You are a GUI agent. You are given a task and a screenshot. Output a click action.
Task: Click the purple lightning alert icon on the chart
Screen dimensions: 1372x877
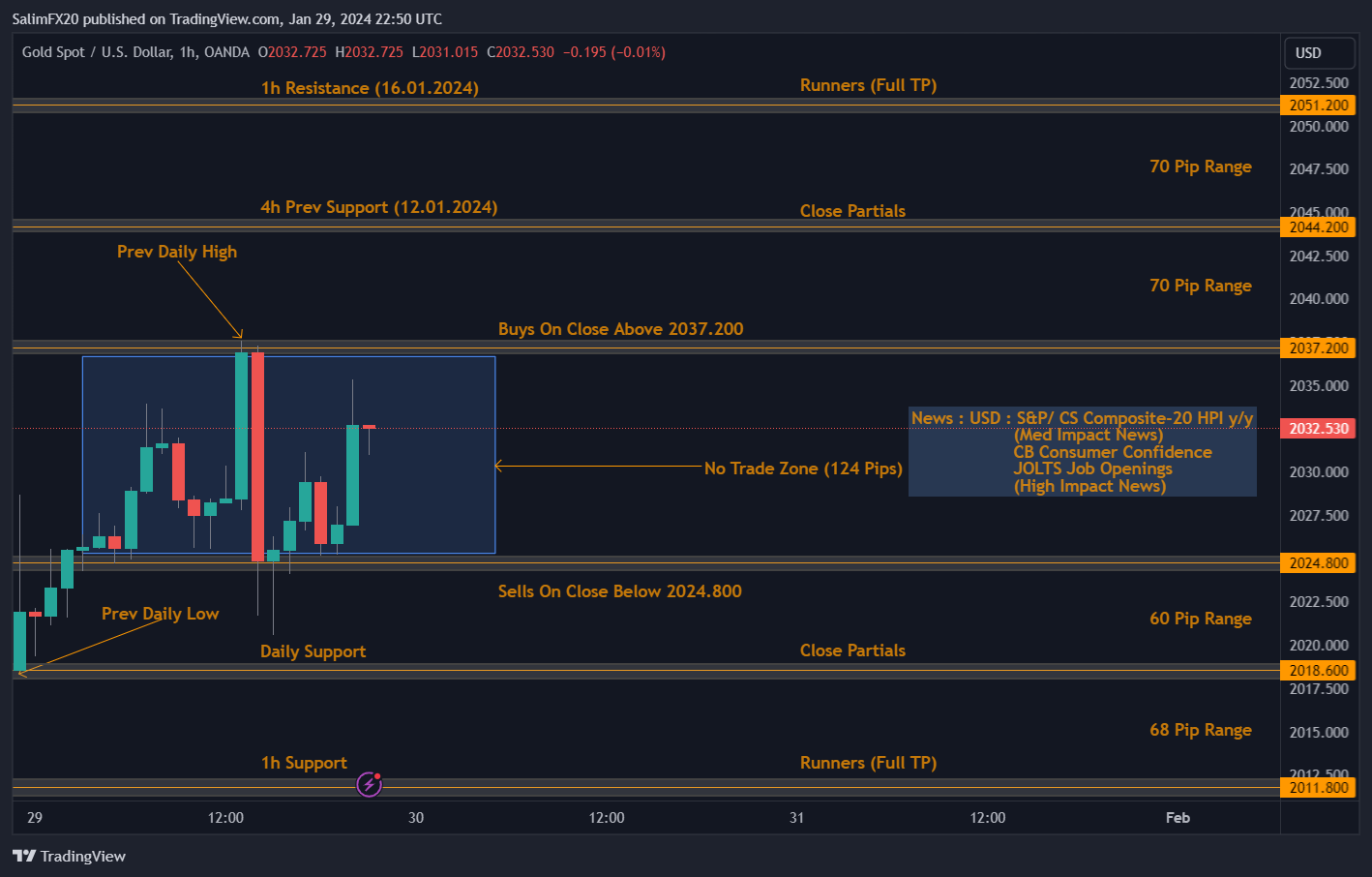tap(368, 784)
